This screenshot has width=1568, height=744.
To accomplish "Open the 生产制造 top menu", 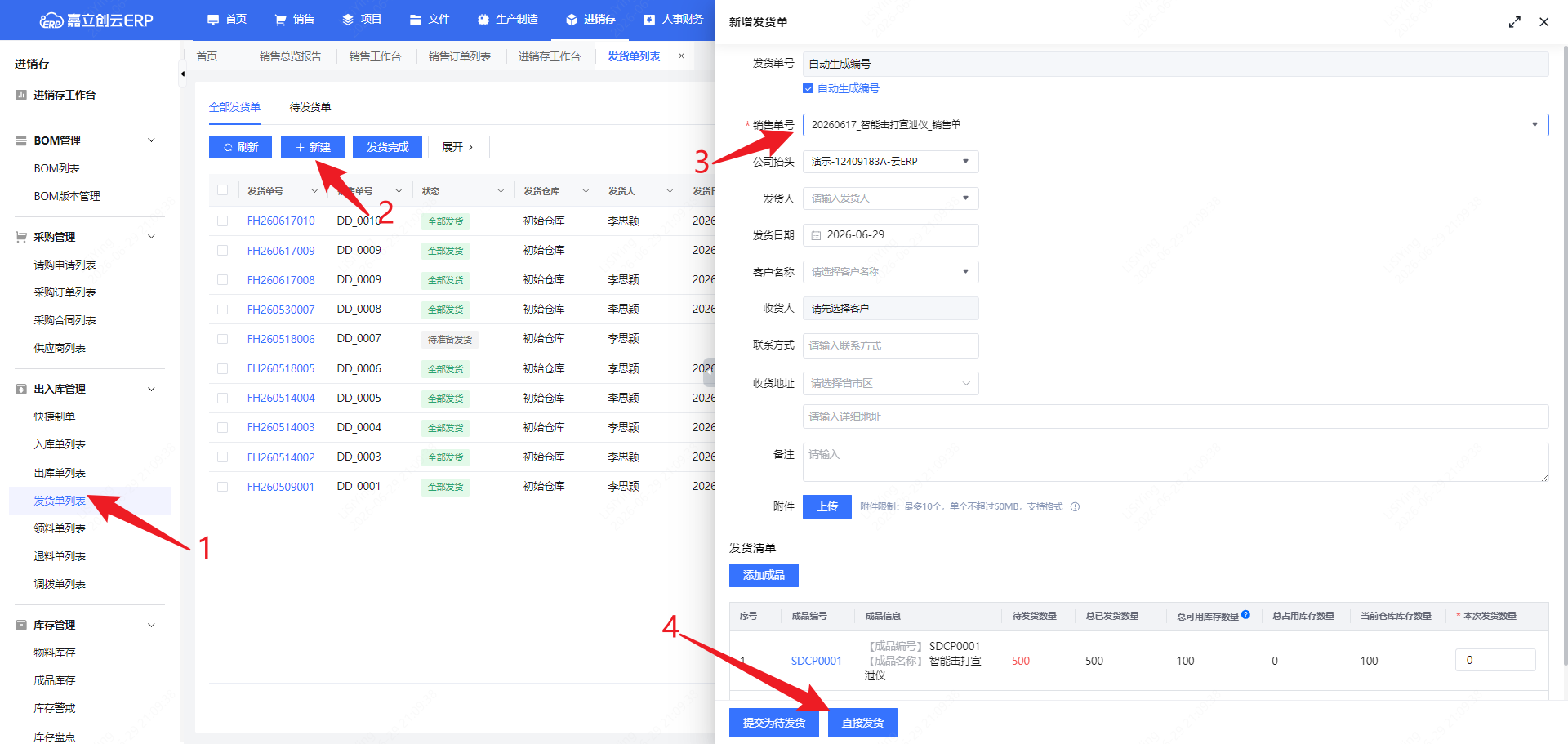I will point(507,20).
